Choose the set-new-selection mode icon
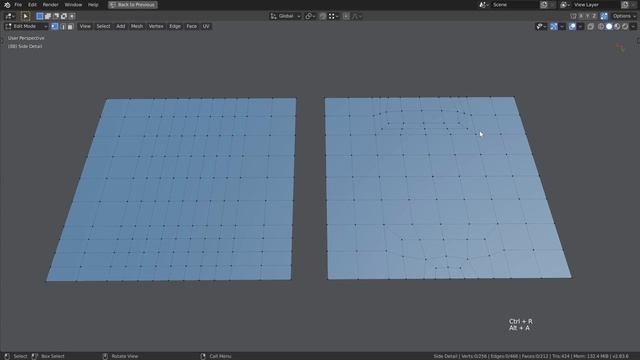The image size is (640, 360). (40, 16)
